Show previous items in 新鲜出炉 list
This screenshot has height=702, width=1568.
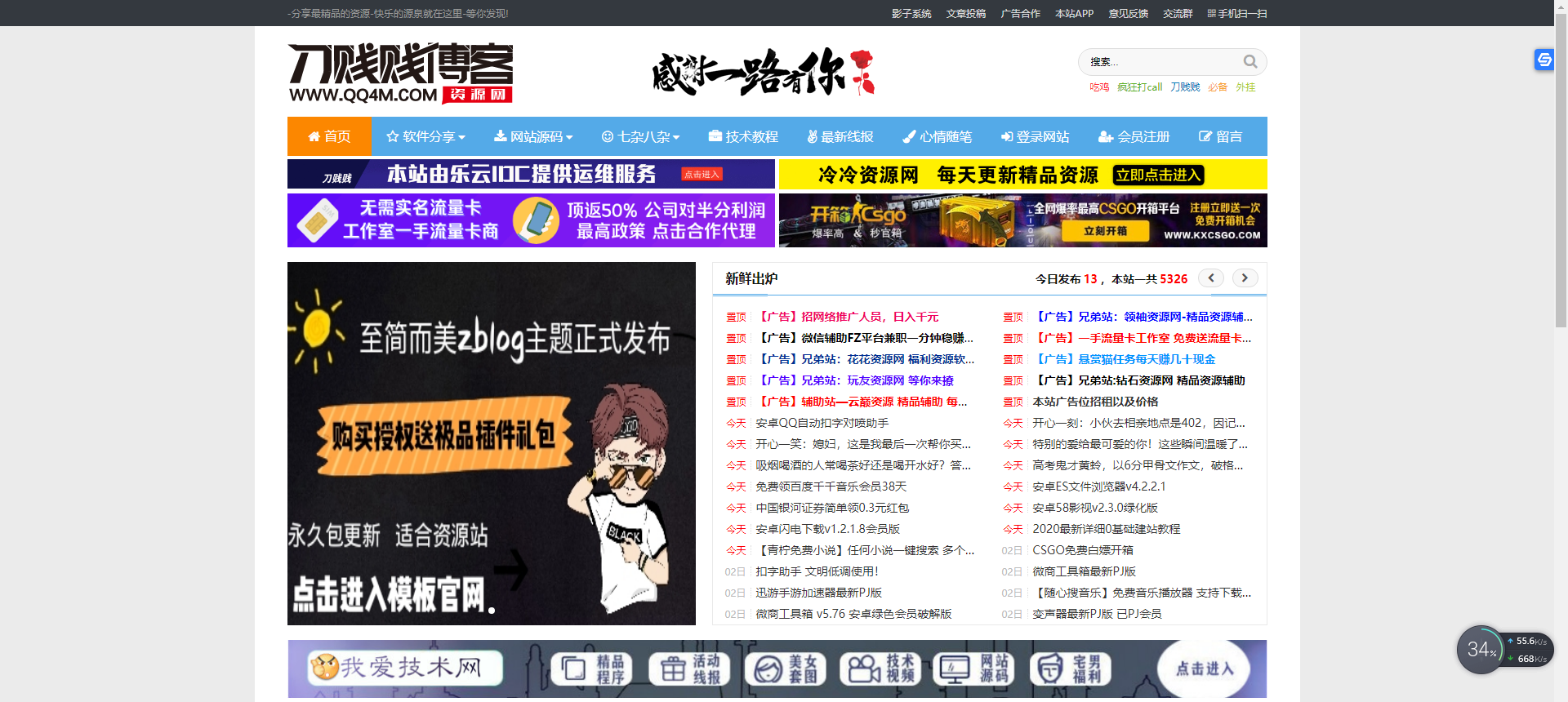[x=1211, y=278]
